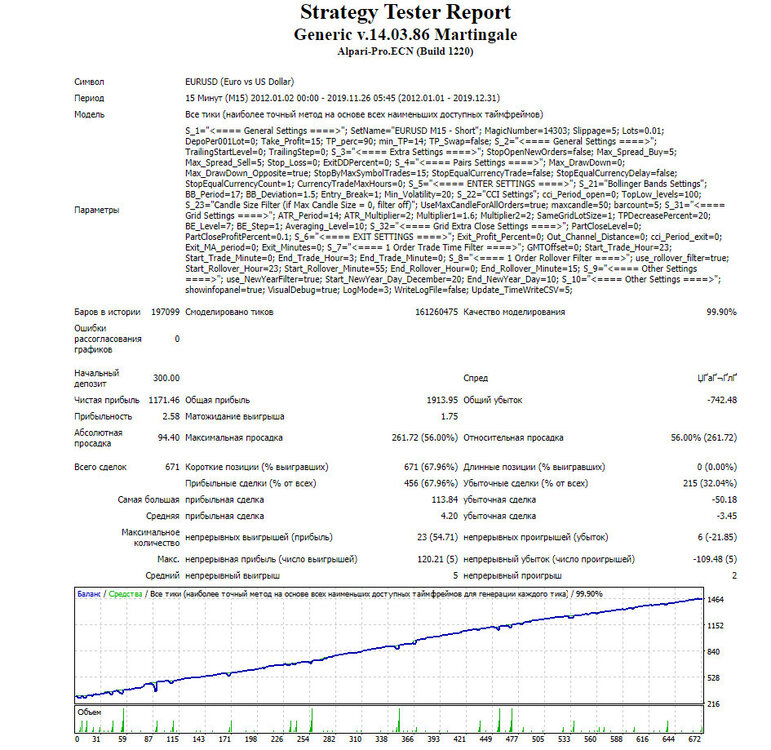Screen dimensions: 771x750
Task: Click 'Средства' legend in chart header
Action: [x=125, y=594]
